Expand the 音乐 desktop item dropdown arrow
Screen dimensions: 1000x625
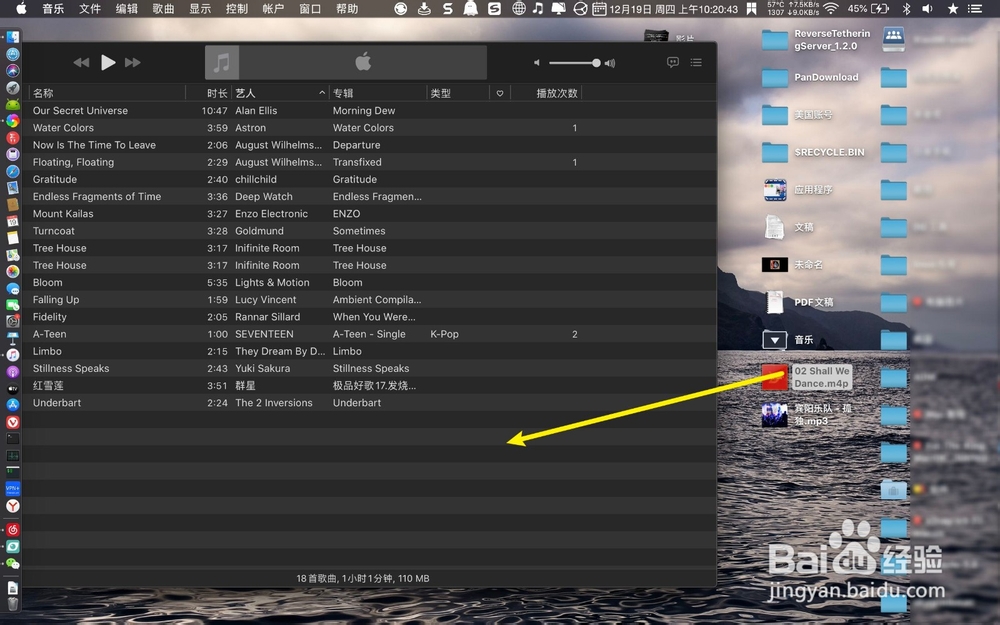coord(774,339)
